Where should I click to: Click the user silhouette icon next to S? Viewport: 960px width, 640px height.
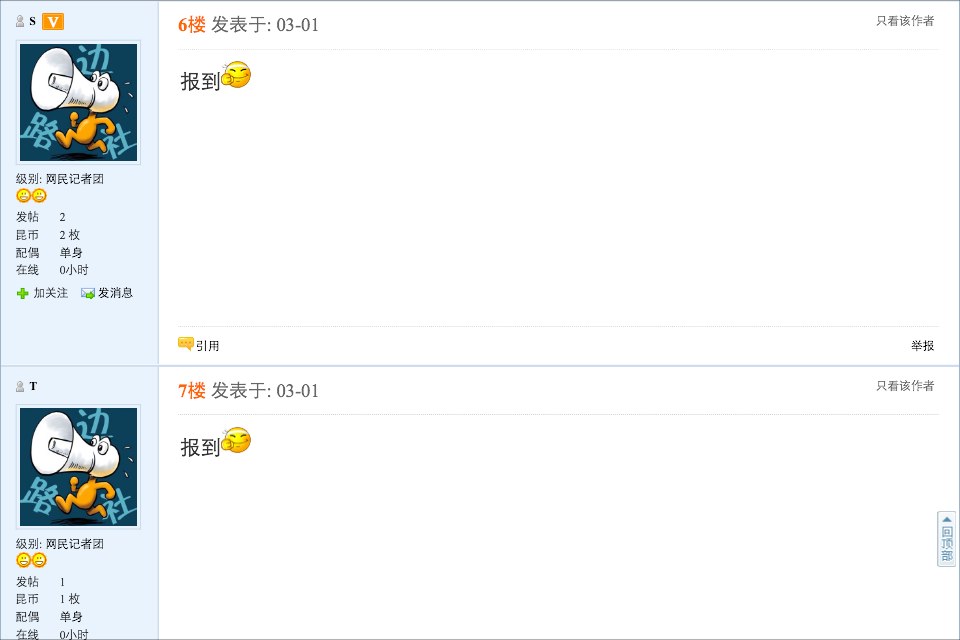(20, 21)
